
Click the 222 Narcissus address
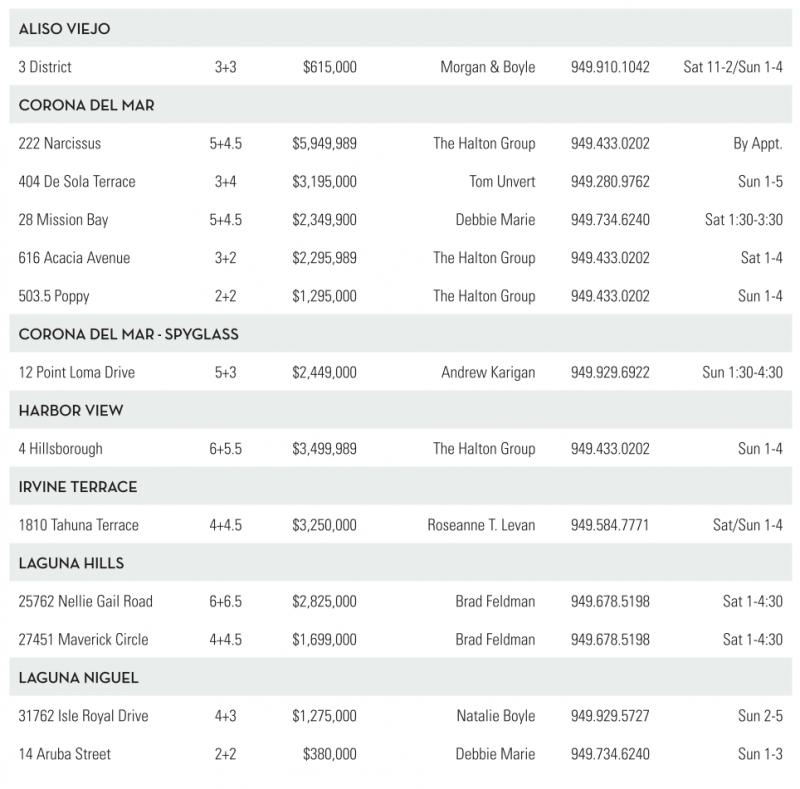59,144
